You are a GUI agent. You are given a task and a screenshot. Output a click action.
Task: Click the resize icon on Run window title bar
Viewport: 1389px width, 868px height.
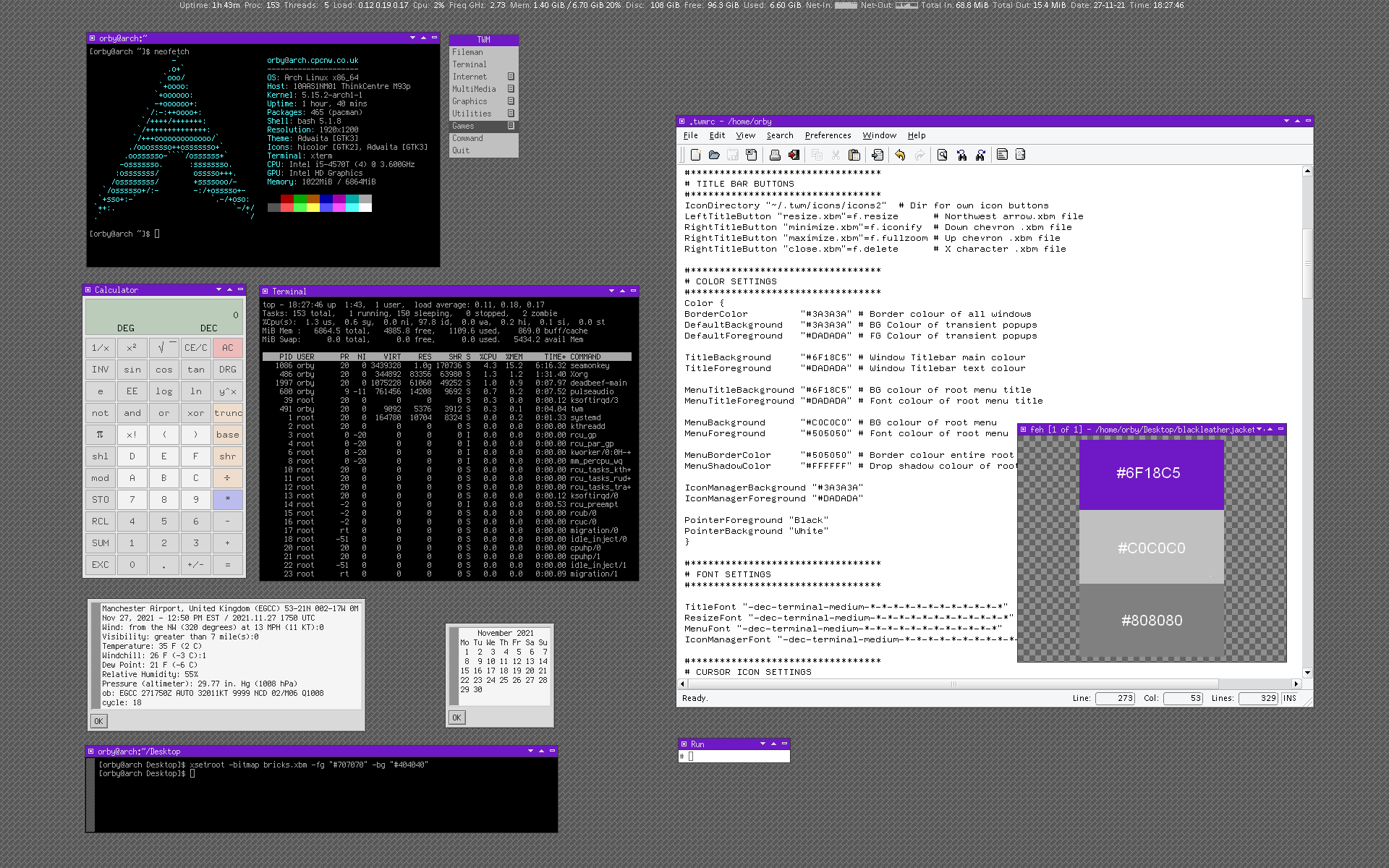click(x=684, y=744)
